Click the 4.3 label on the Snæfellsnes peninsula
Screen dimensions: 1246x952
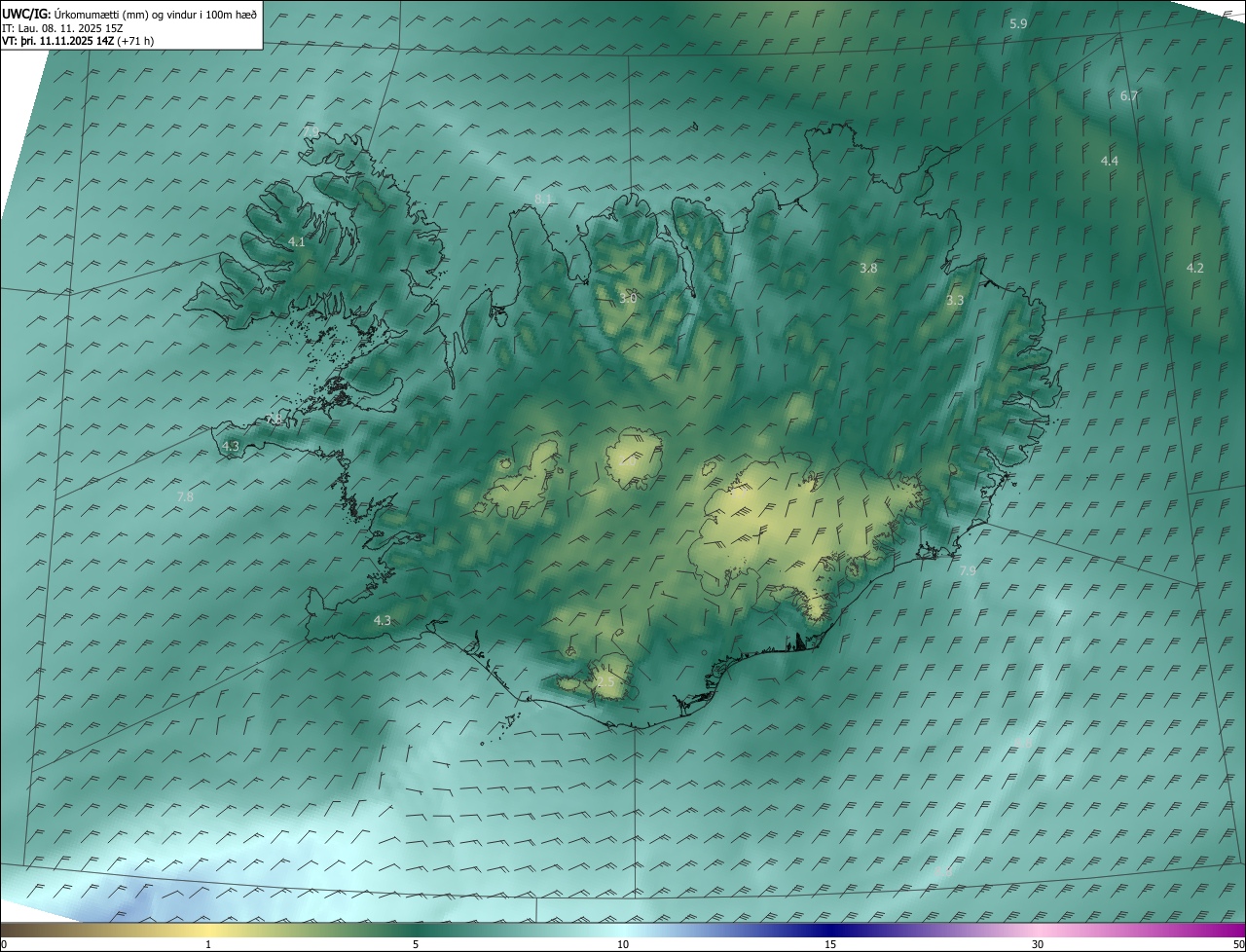click(x=231, y=446)
